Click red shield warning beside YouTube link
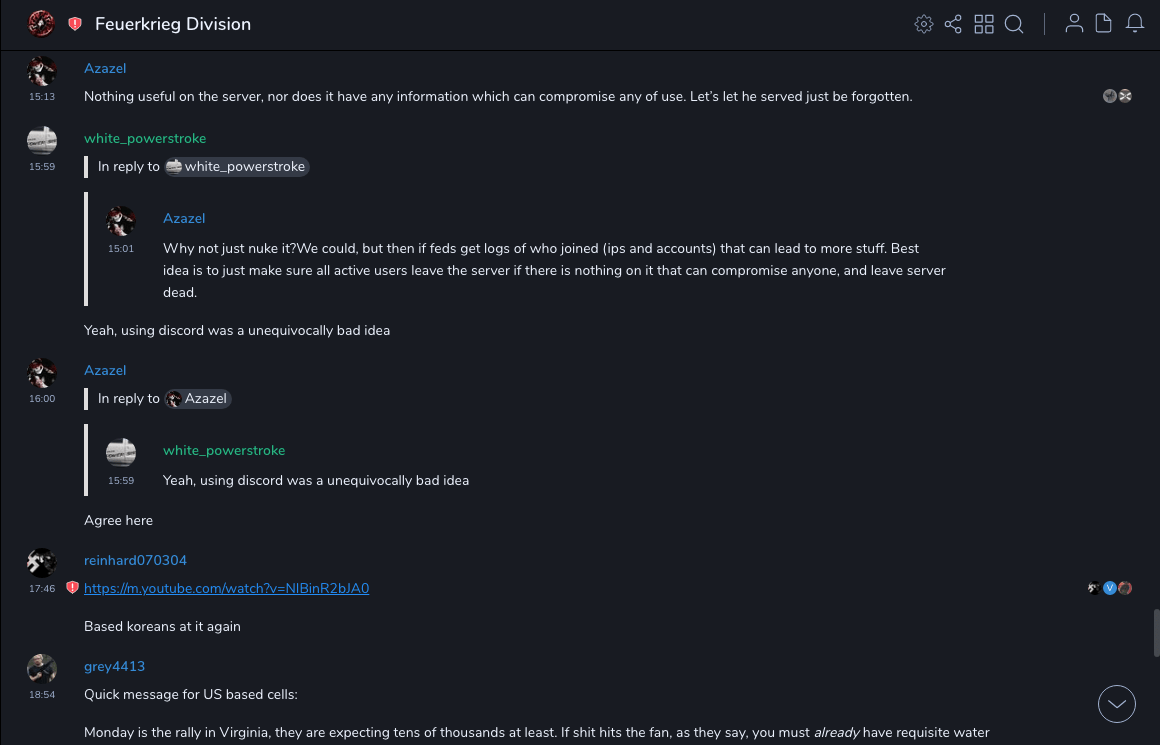This screenshot has height=745, width=1160. coord(72,588)
